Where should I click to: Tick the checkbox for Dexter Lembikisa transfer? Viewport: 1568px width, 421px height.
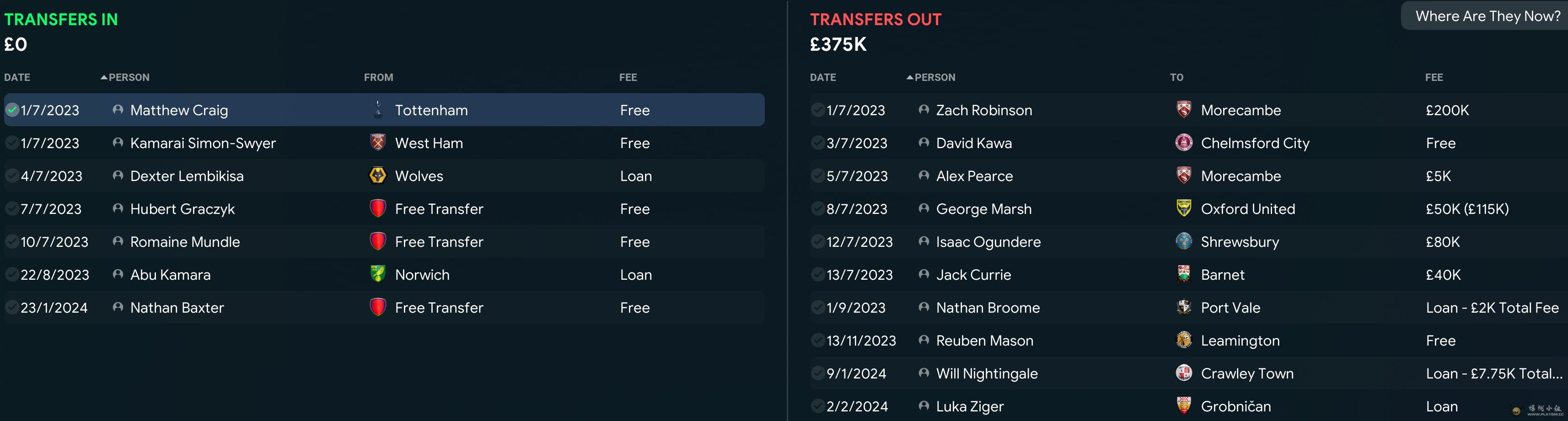(11, 175)
